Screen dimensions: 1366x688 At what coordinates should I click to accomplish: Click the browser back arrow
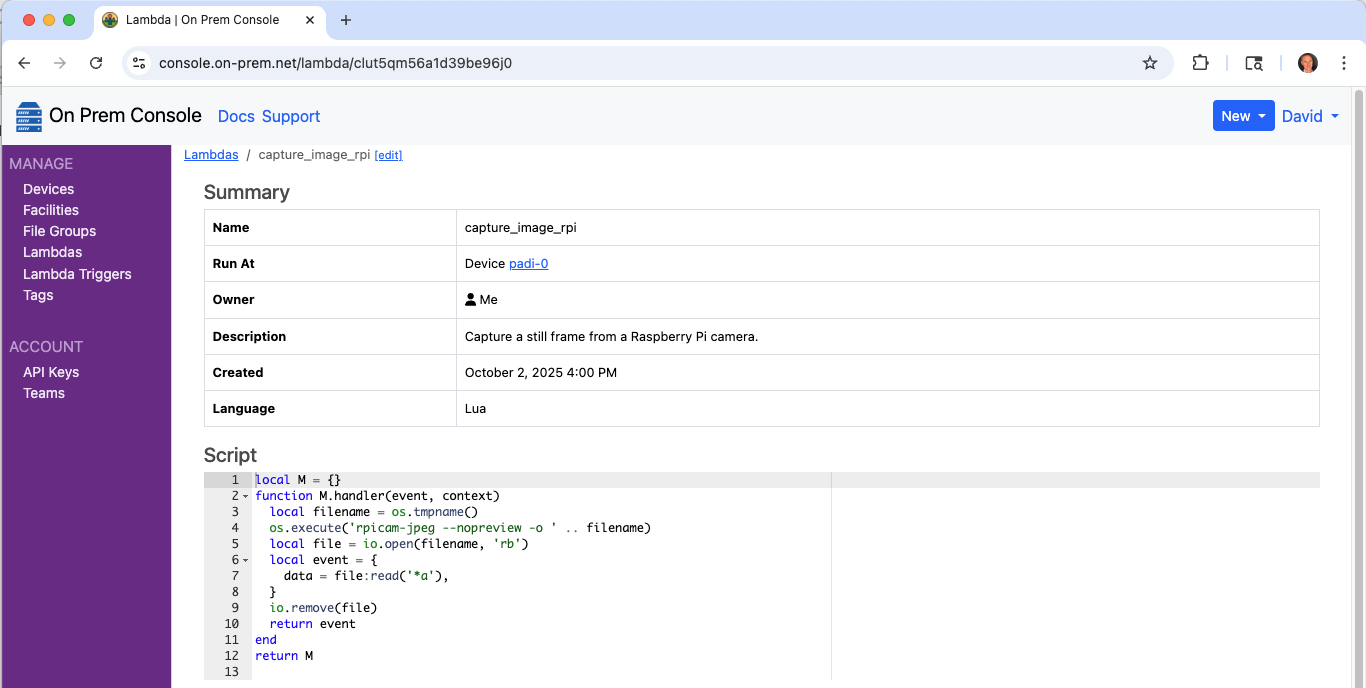pos(24,62)
